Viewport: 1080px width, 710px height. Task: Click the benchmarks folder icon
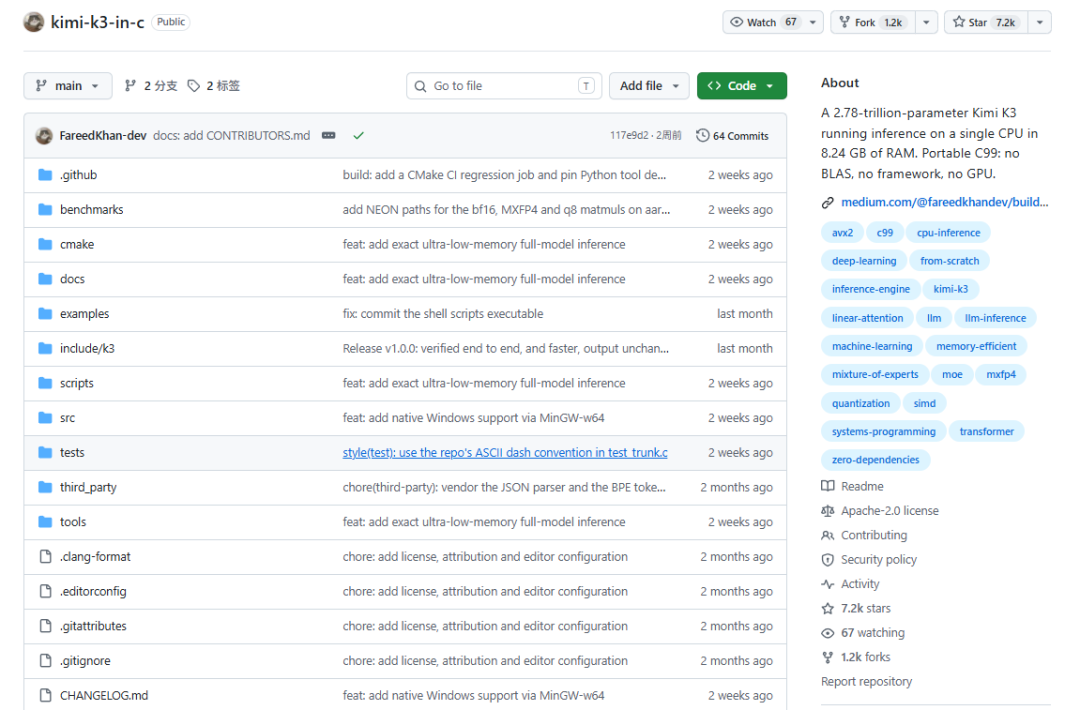click(45, 209)
